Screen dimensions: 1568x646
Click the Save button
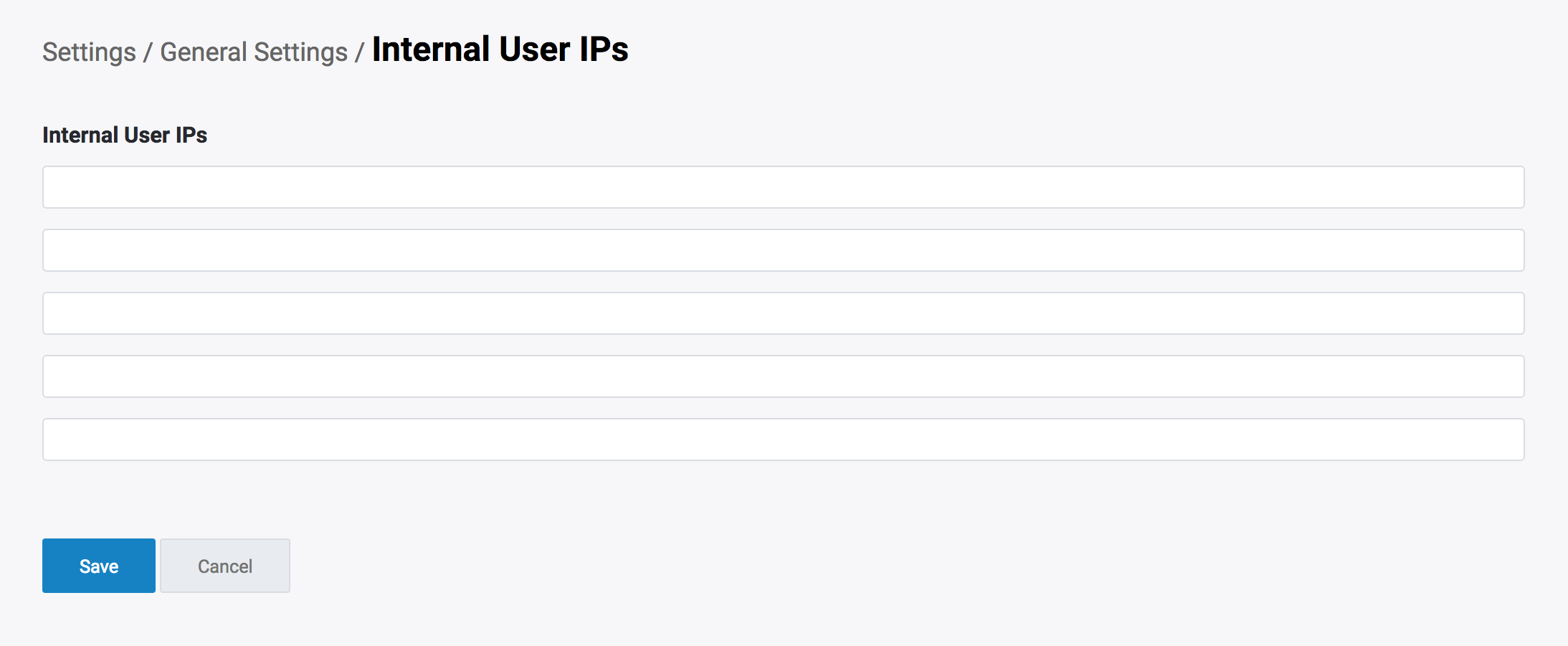pyautogui.click(x=99, y=566)
